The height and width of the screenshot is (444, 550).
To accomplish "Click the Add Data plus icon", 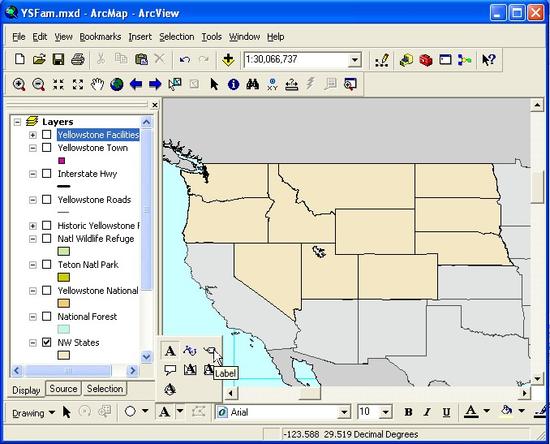I will pos(228,59).
